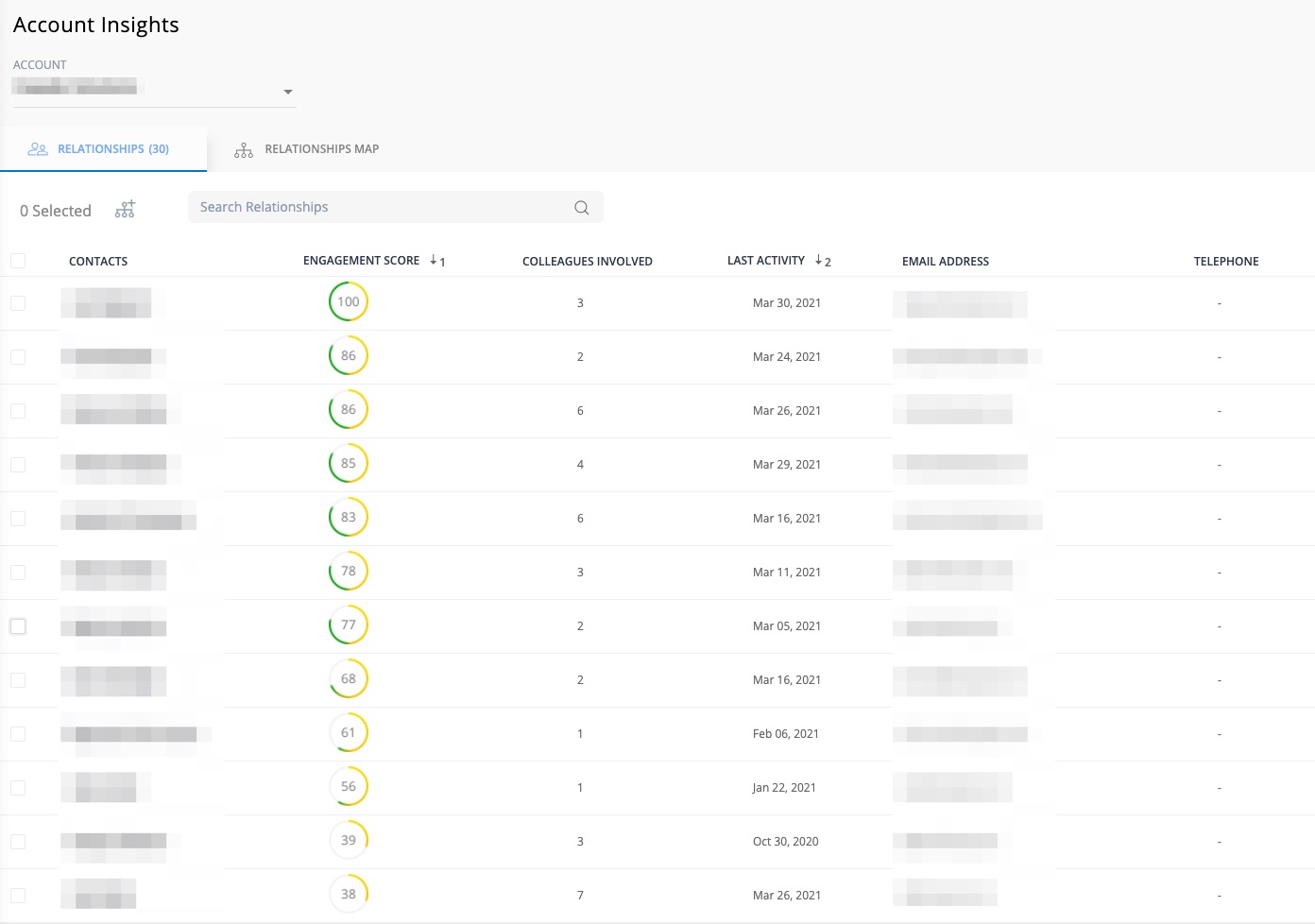Check the box for the score 100 row
Screen dimensions: 1315x924
(18, 303)
